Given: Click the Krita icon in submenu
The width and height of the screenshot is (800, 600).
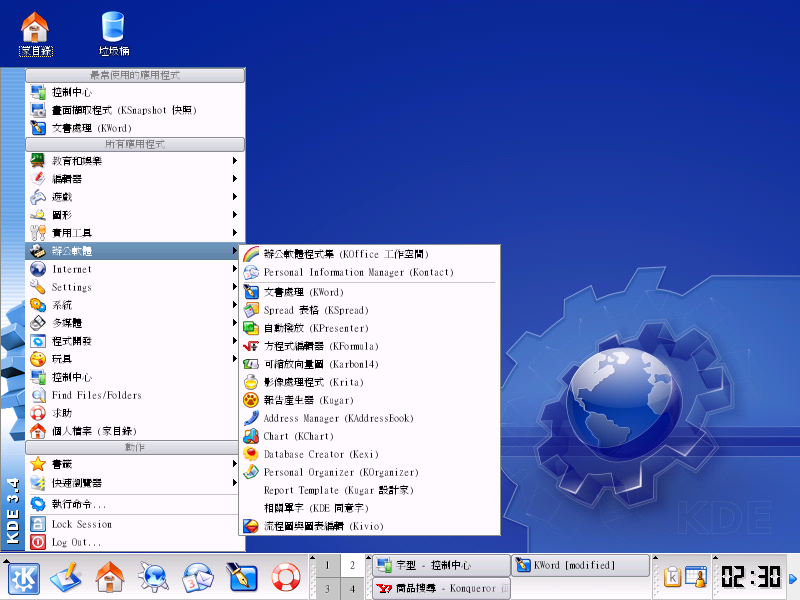Looking at the screenshot, I should (251, 382).
